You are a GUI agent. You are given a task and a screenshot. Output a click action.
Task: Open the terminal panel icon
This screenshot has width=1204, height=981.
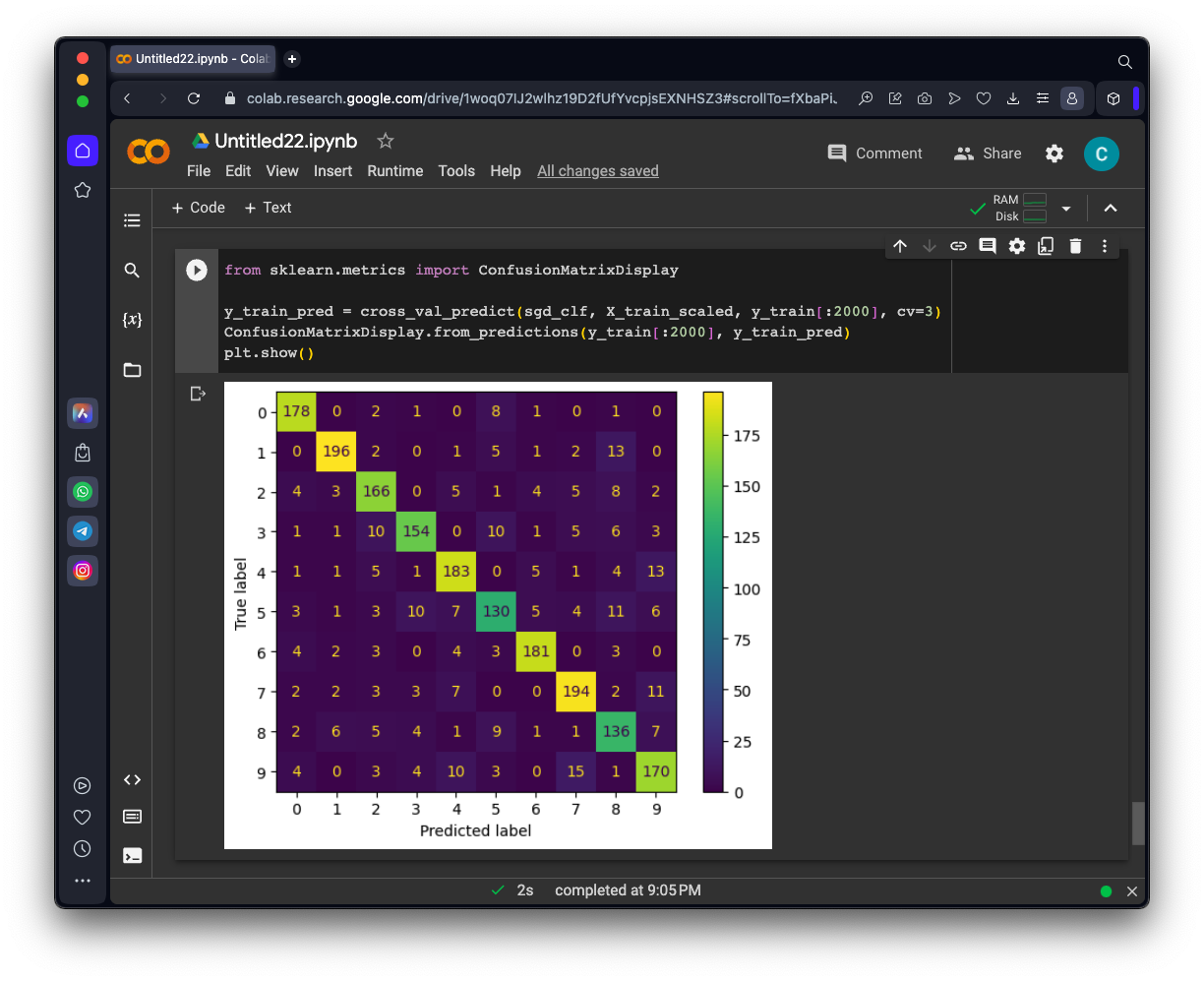point(132,855)
